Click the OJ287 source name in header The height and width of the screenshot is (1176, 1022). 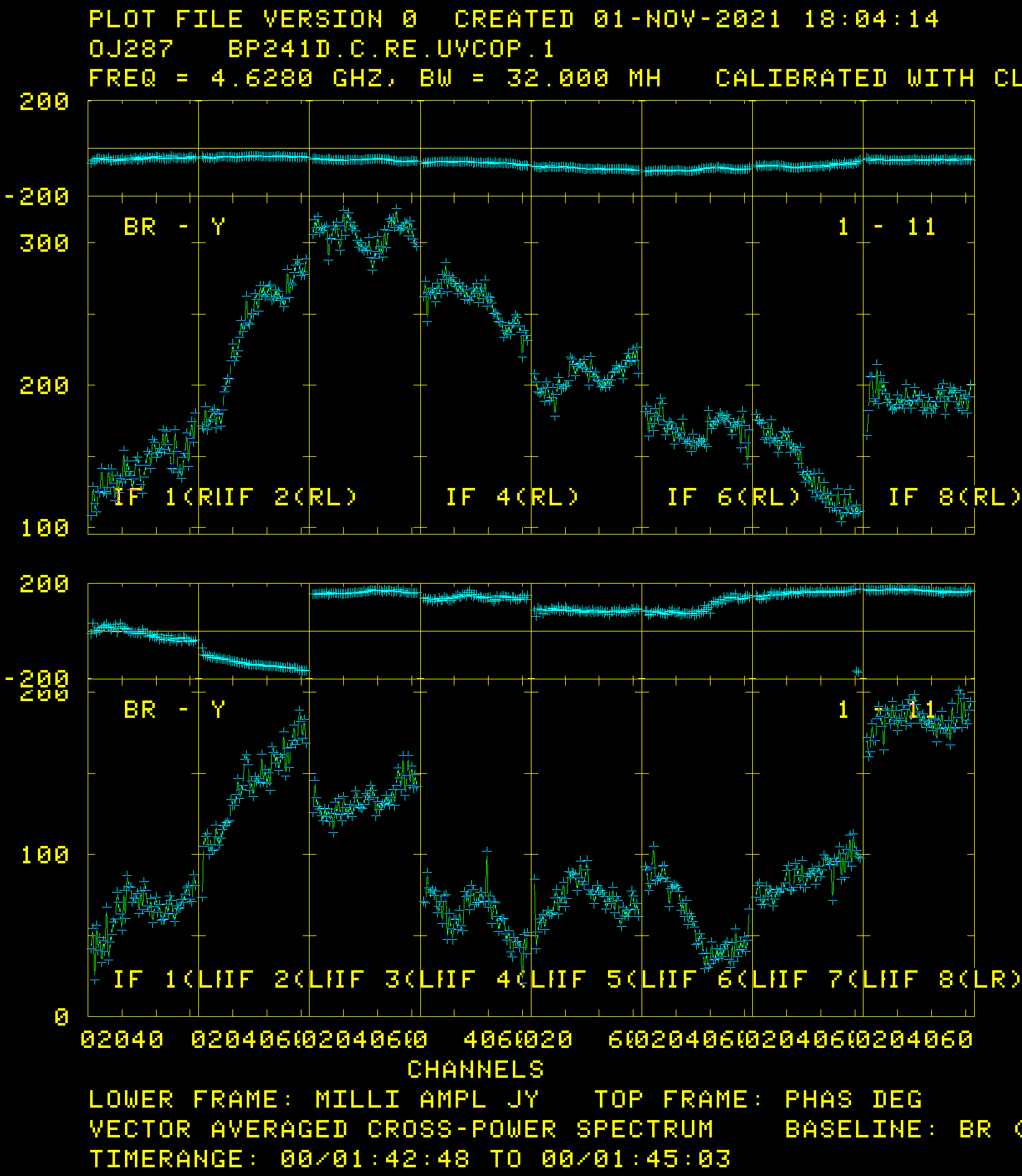click(131, 49)
